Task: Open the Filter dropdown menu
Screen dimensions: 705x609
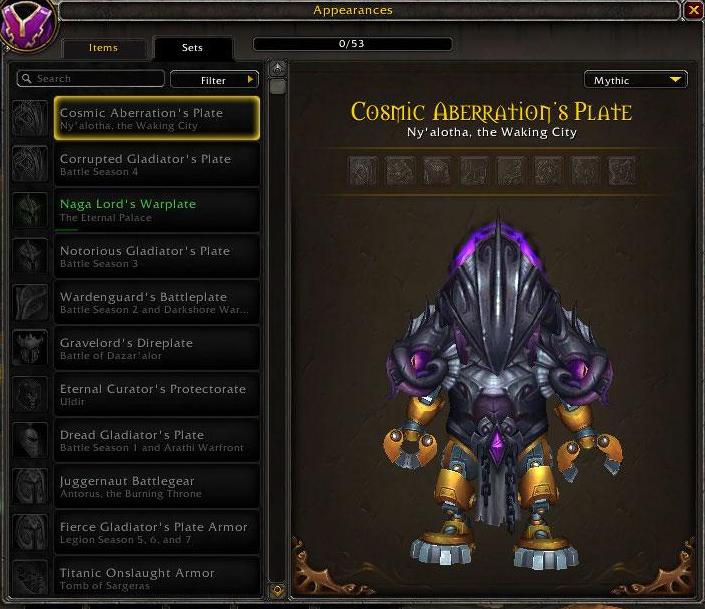Action: click(214, 80)
